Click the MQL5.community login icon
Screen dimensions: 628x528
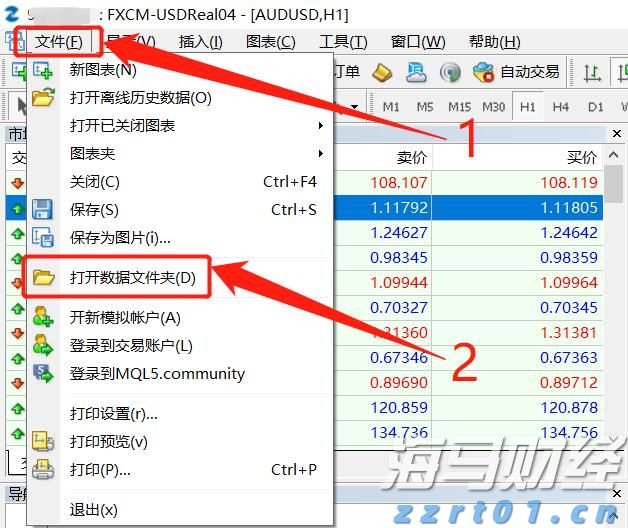click(x=42, y=374)
